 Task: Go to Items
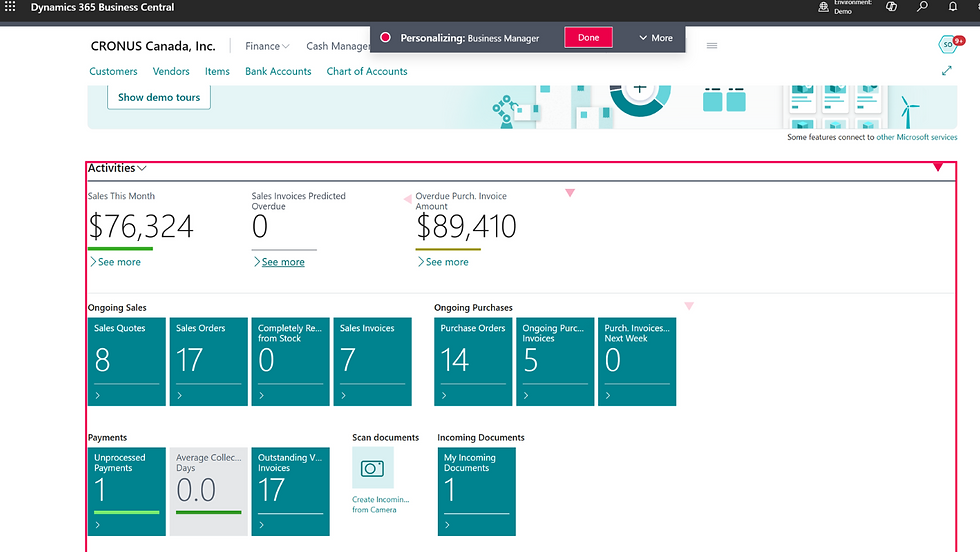[x=217, y=71]
